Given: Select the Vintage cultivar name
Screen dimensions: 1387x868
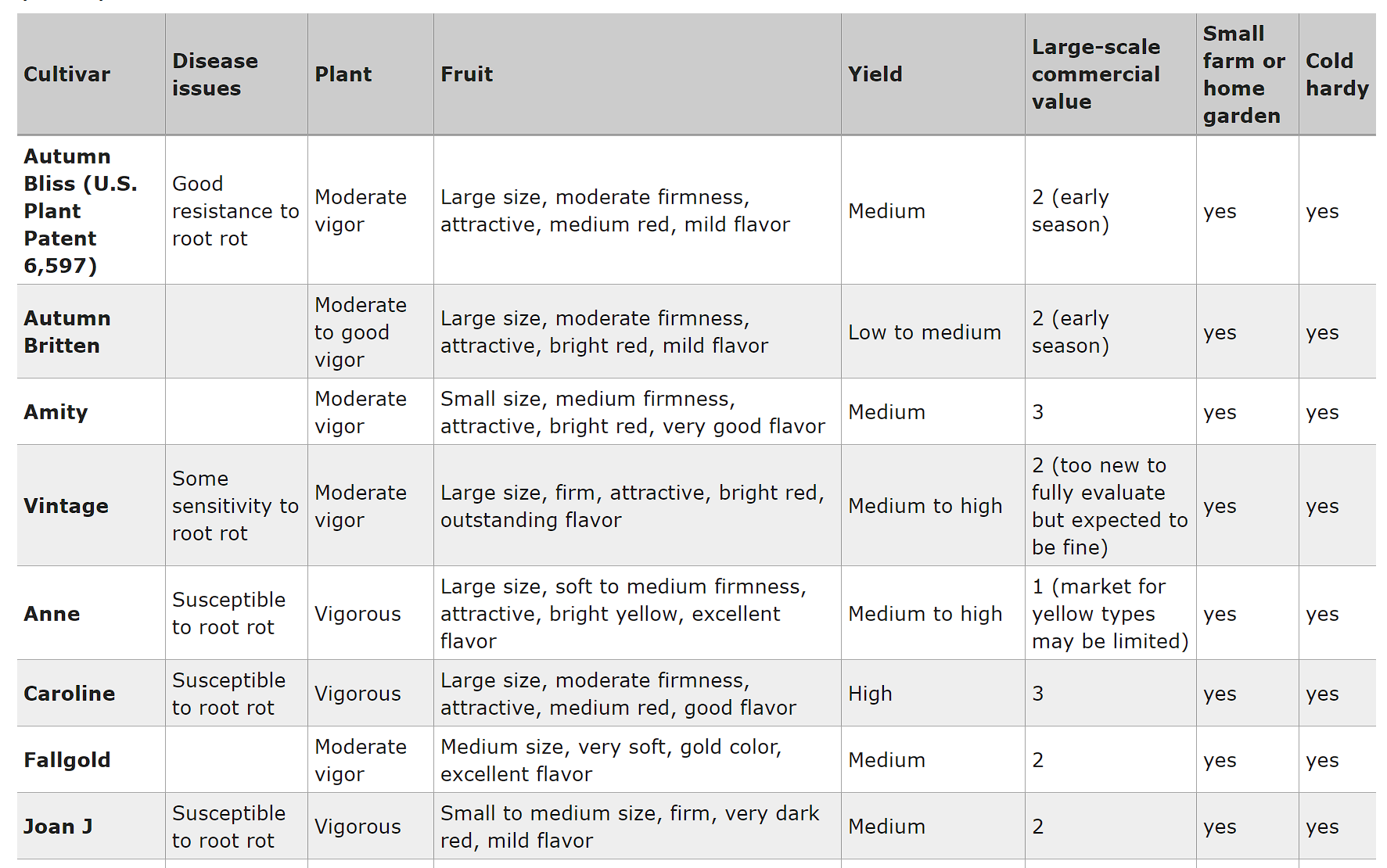Looking at the screenshot, I should pyautogui.click(x=66, y=506).
